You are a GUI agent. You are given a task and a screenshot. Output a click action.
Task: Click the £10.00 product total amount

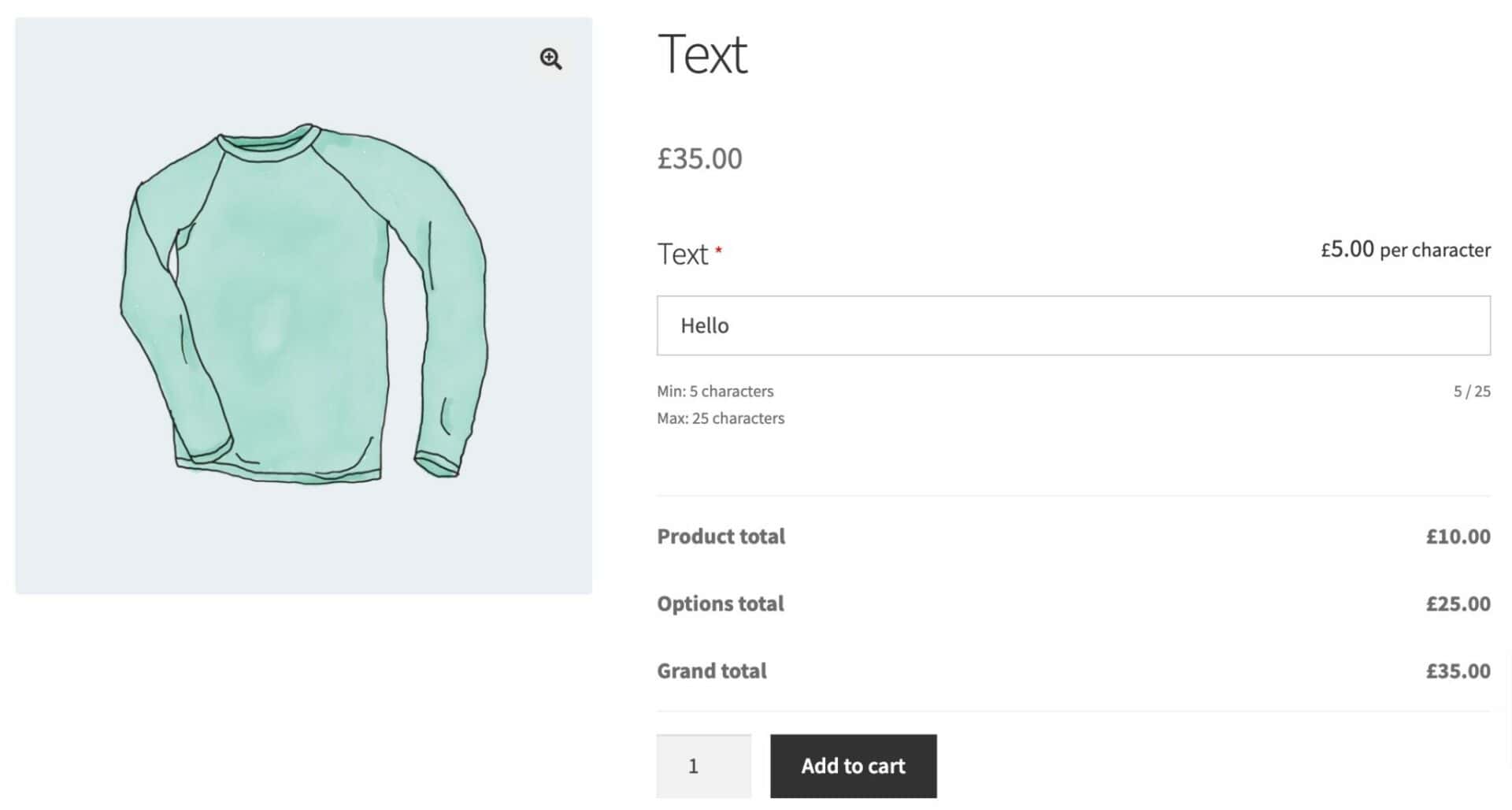[x=1458, y=537]
